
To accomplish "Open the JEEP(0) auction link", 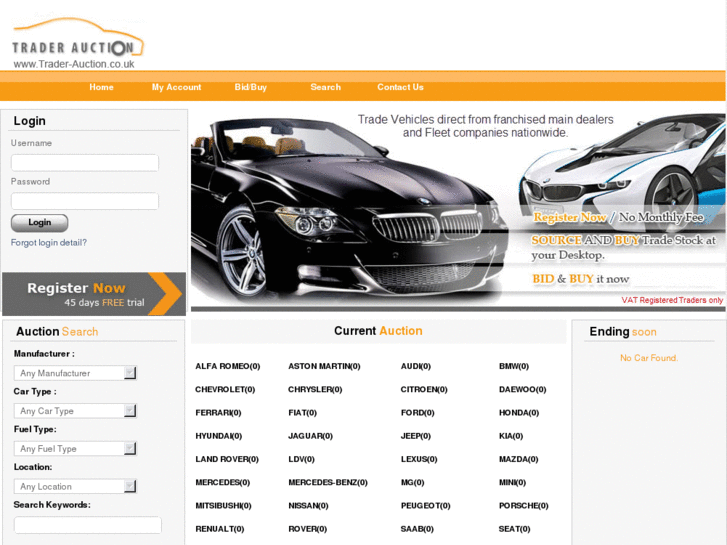I will pos(415,436).
